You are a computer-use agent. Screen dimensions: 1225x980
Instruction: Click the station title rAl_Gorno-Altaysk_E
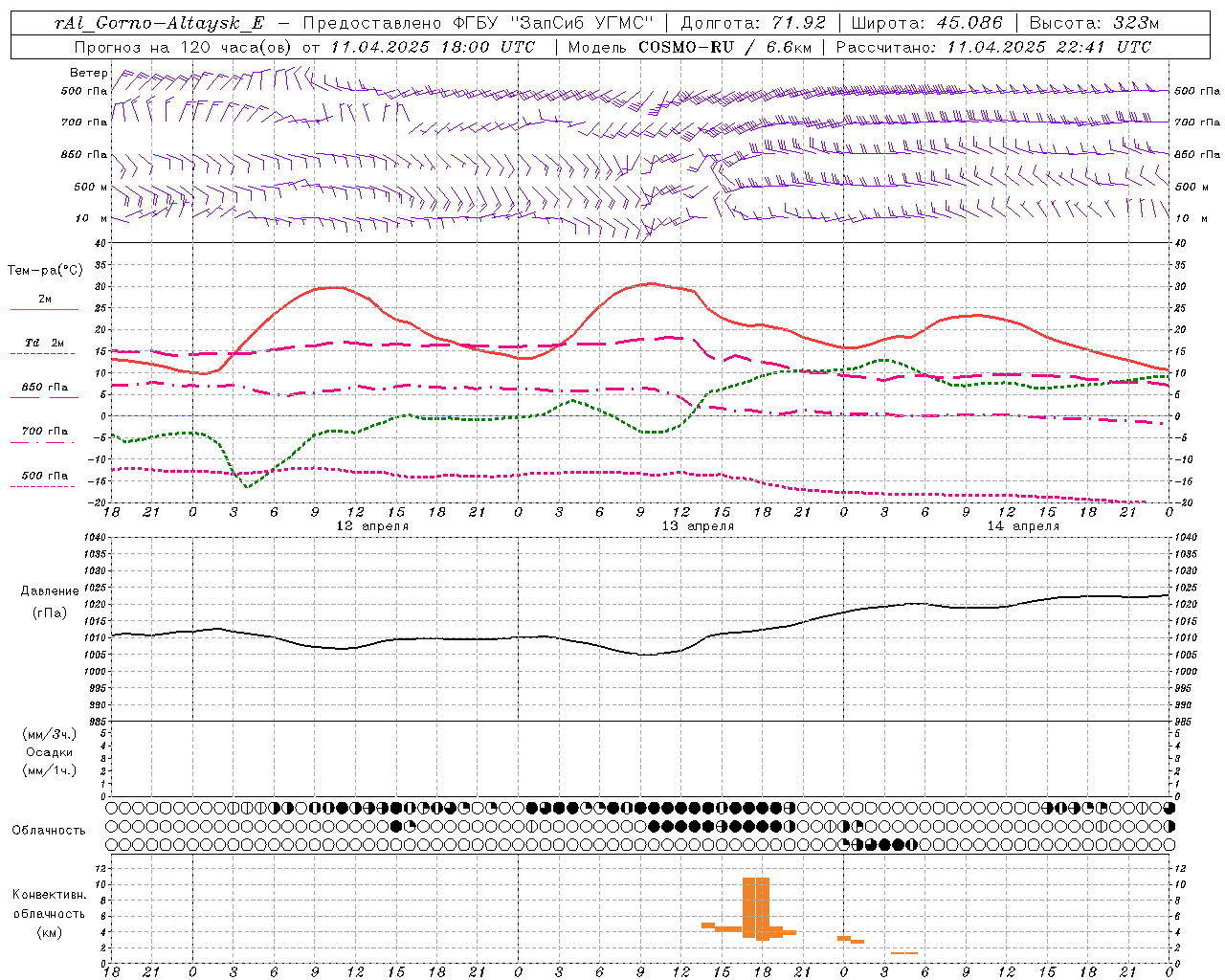[159, 23]
